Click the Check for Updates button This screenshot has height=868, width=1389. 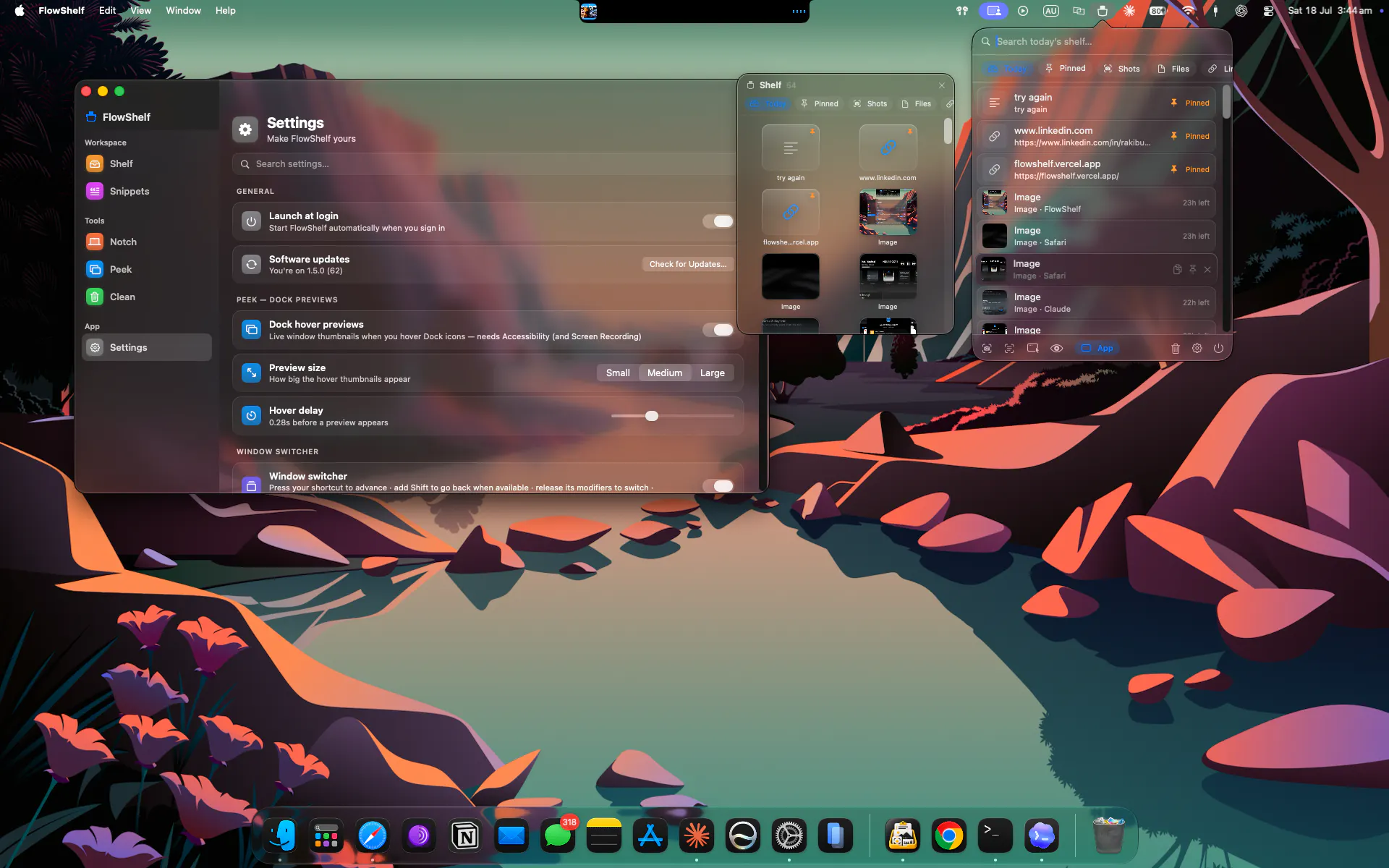pyautogui.click(x=688, y=265)
